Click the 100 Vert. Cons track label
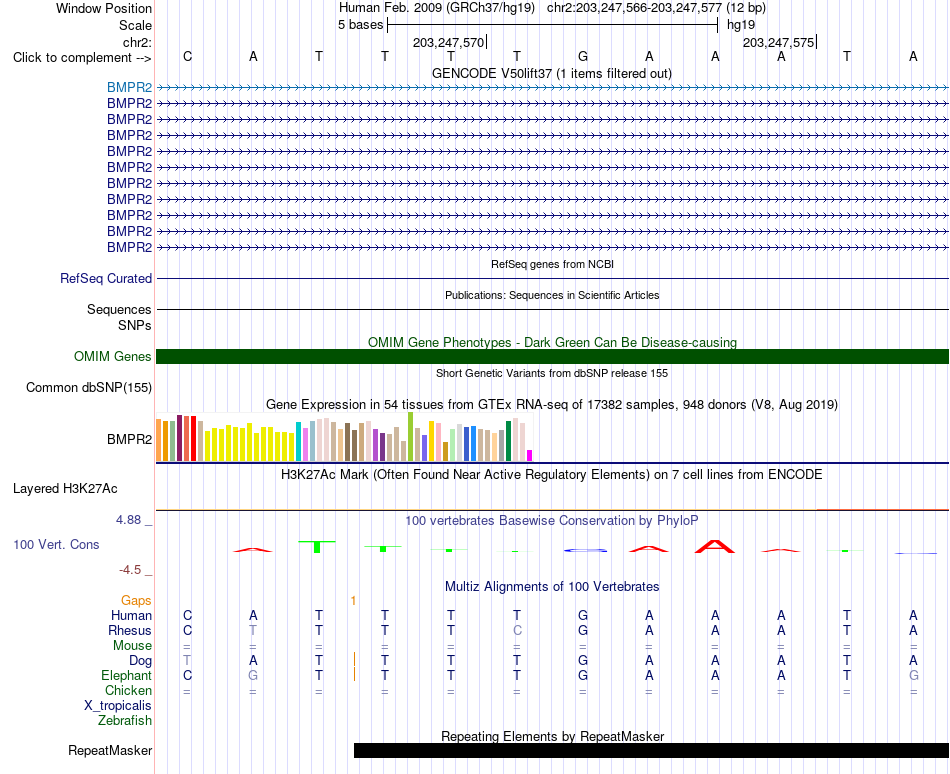The height and width of the screenshot is (774, 950). pyautogui.click(x=56, y=544)
